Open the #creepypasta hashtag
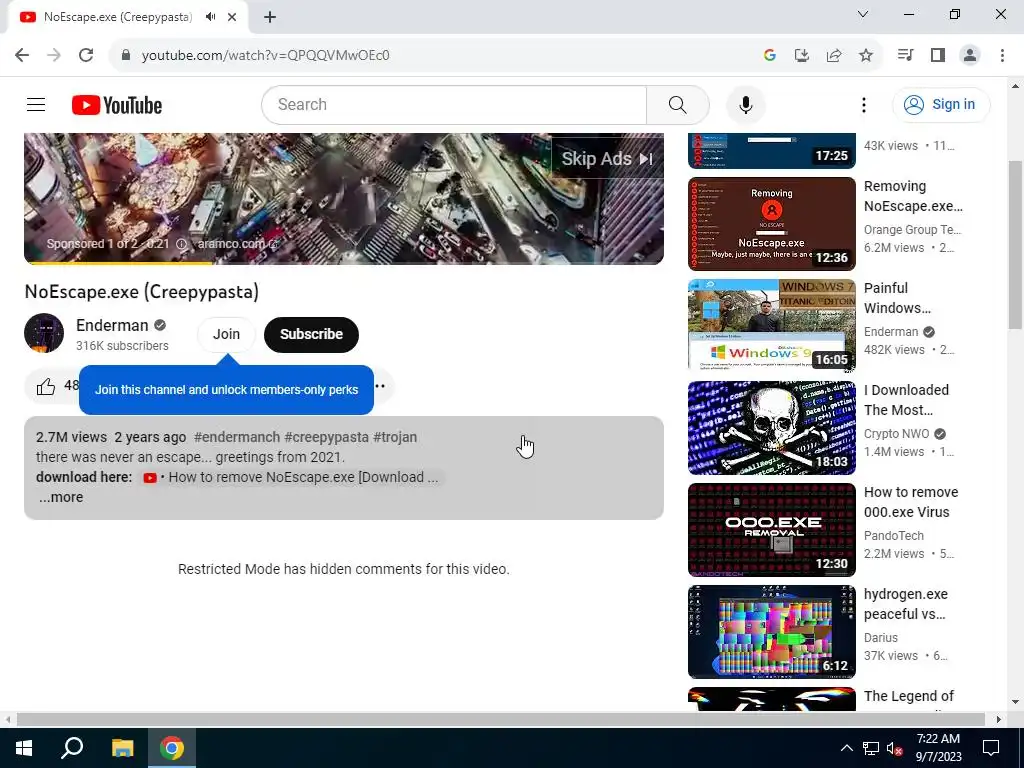Screen dimensions: 1024x768 click(x=326, y=437)
